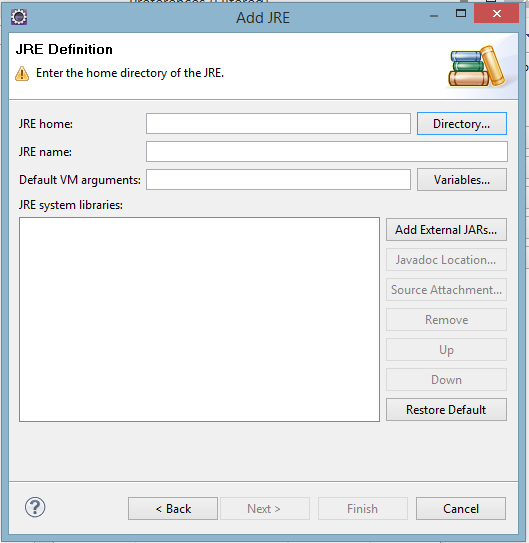Minimize the Add JRE window
This screenshot has width=529, height=543.
[x=434, y=16]
